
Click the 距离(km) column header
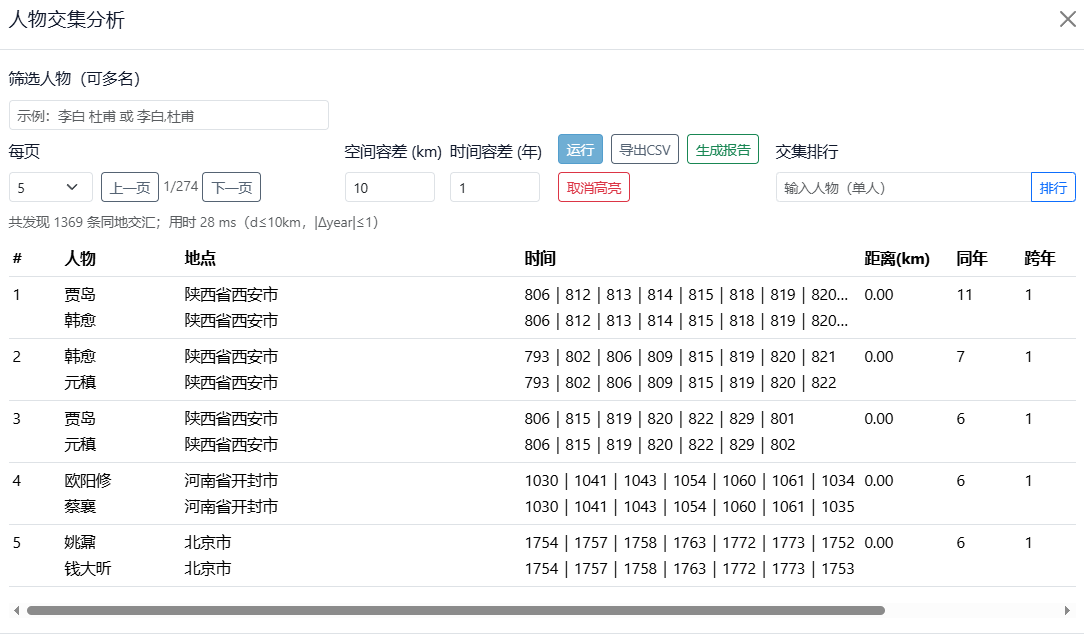pos(896,259)
